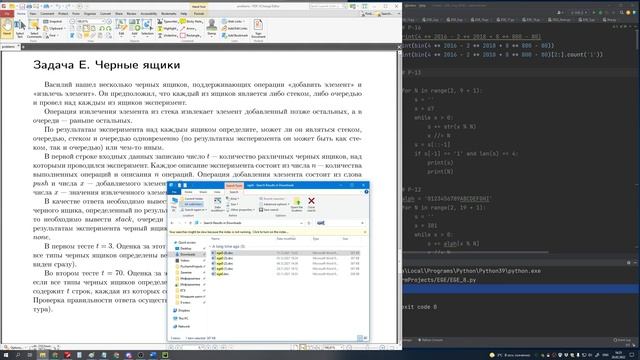This screenshot has height=360, width=640.
Task: Open the Clipboard dropdown in ribbon
Action: tap(64, 29)
